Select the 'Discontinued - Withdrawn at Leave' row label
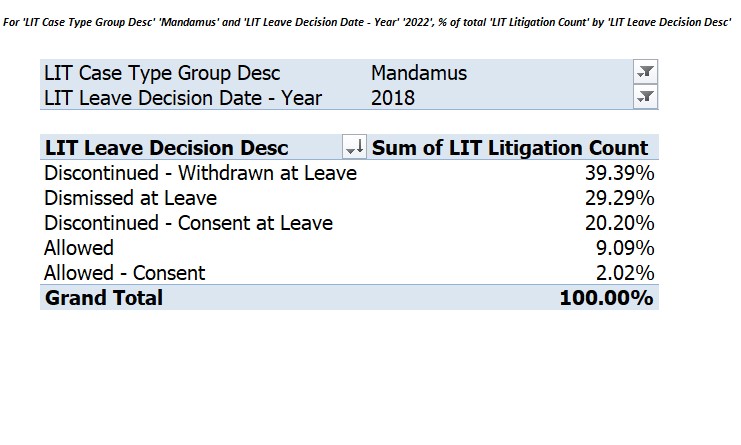 point(200,173)
